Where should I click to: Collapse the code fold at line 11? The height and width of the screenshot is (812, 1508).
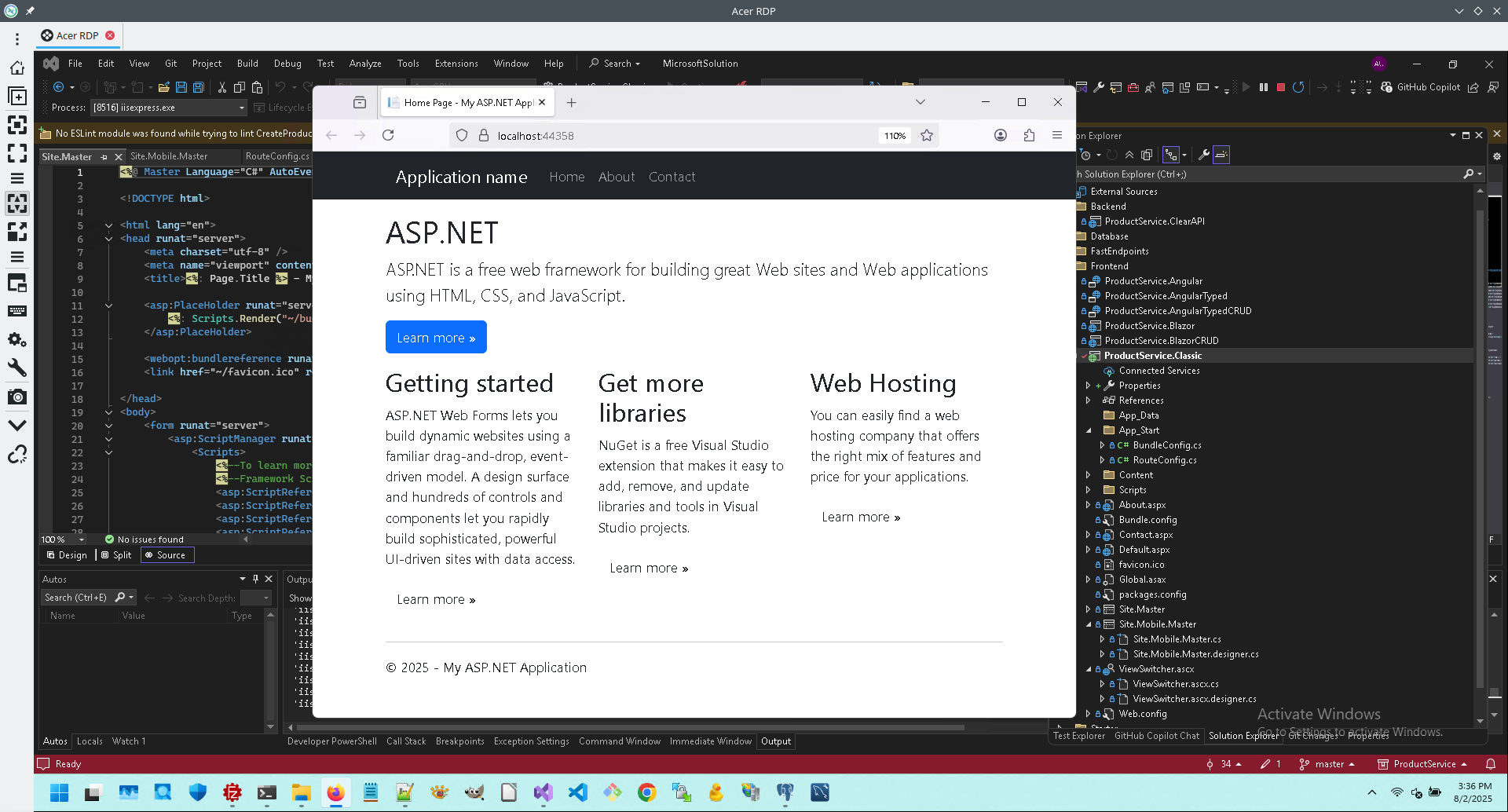pyautogui.click(x=108, y=305)
